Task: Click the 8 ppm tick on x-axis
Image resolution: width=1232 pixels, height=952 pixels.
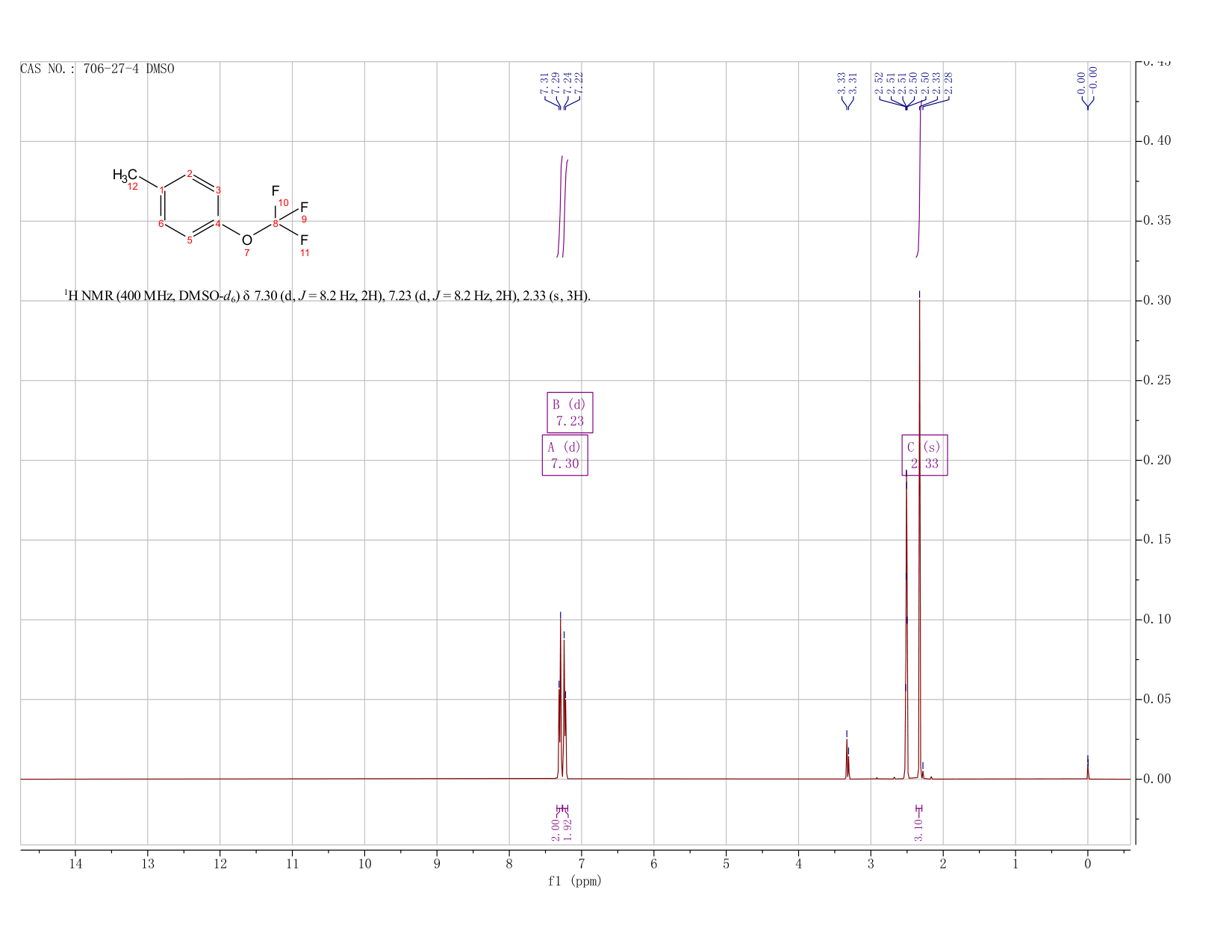Action: click(509, 864)
